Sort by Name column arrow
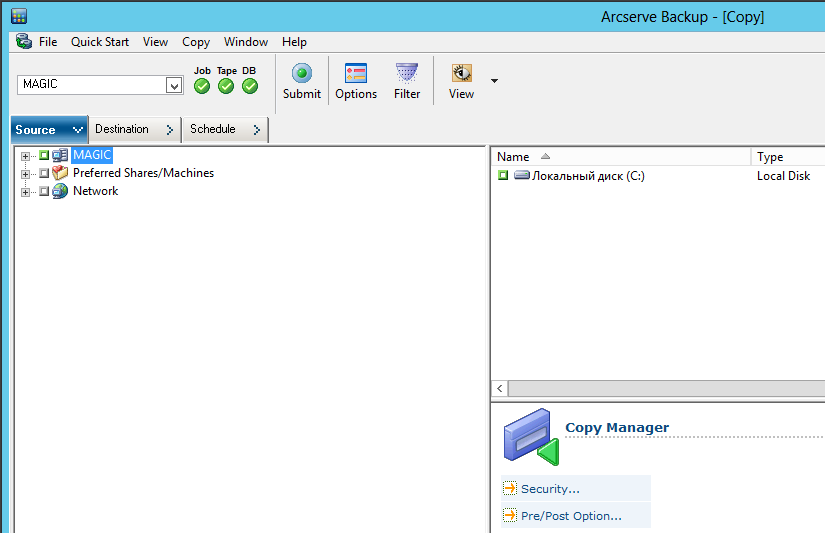Screen dimensions: 825x533 point(545,156)
